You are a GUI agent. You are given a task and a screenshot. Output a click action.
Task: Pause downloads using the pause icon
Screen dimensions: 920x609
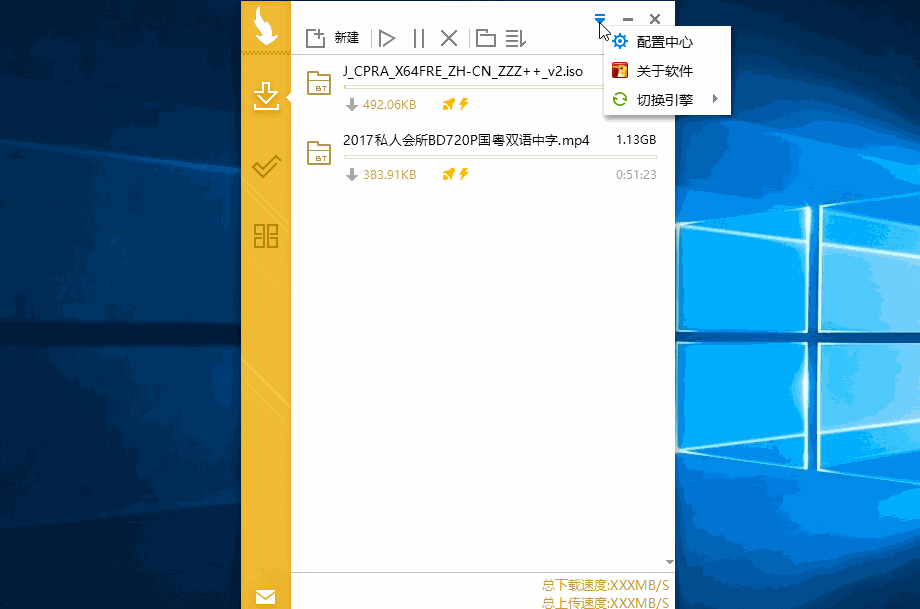[x=417, y=38]
